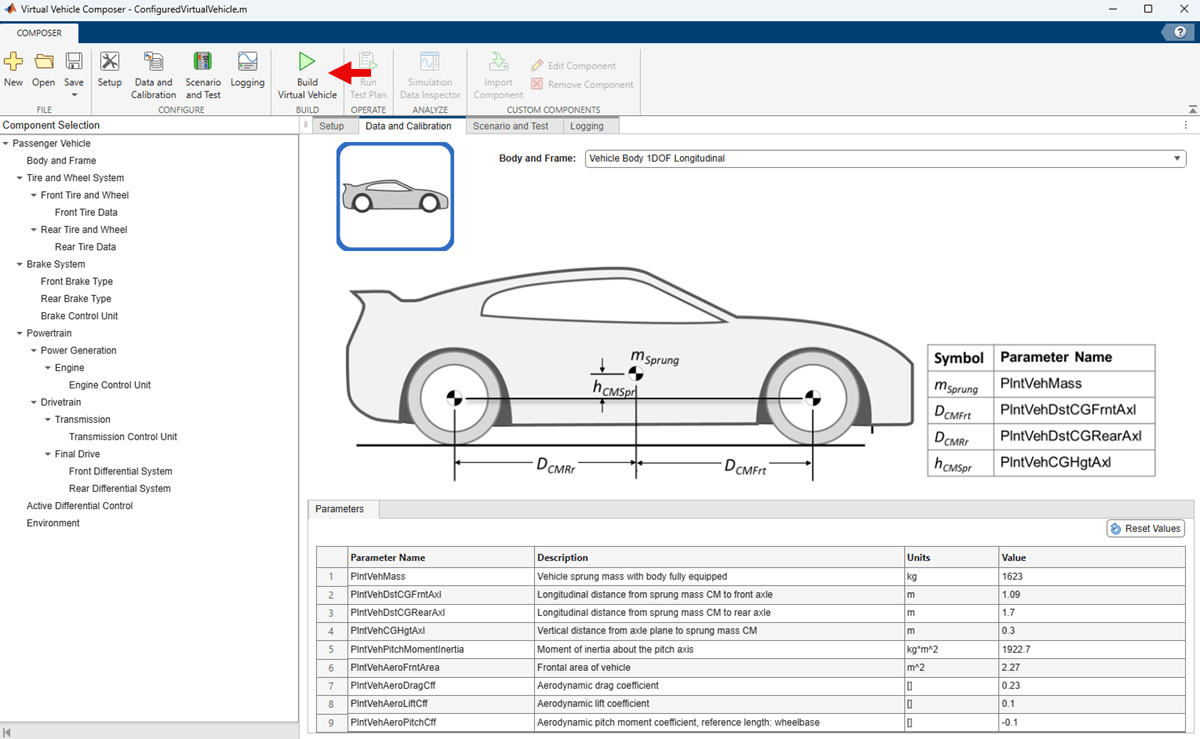Screen dimensions: 1200x739
Task: Select the COMPOSER ribbon tab
Action: [x=39, y=33]
